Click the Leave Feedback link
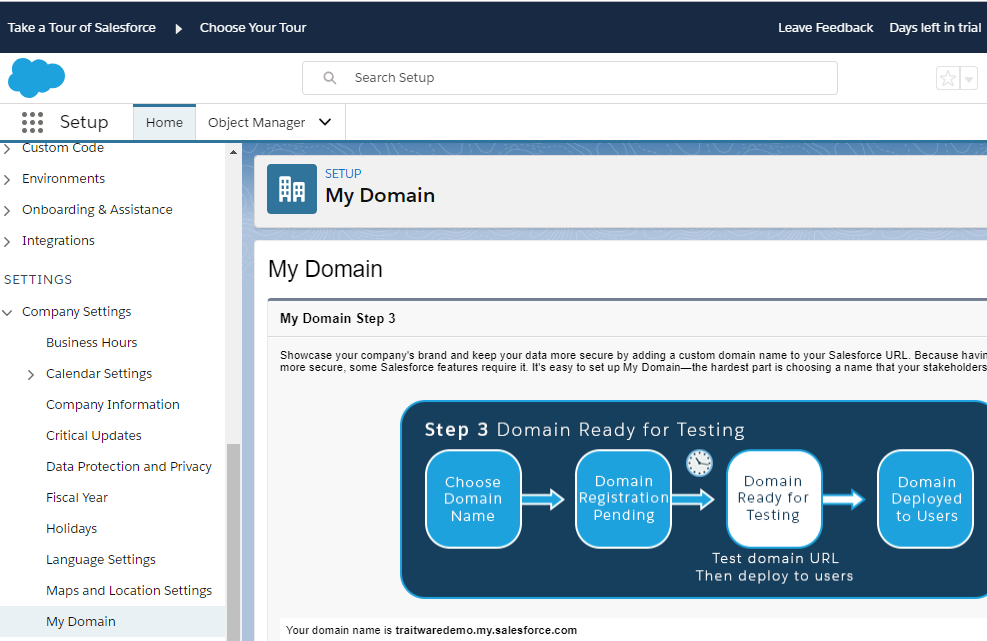 [x=825, y=28]
